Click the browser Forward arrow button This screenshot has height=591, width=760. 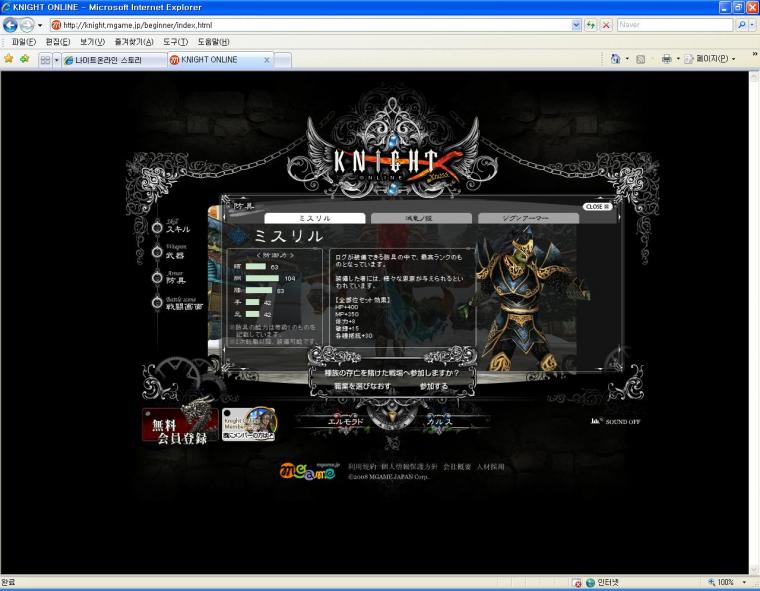[27, 25]
